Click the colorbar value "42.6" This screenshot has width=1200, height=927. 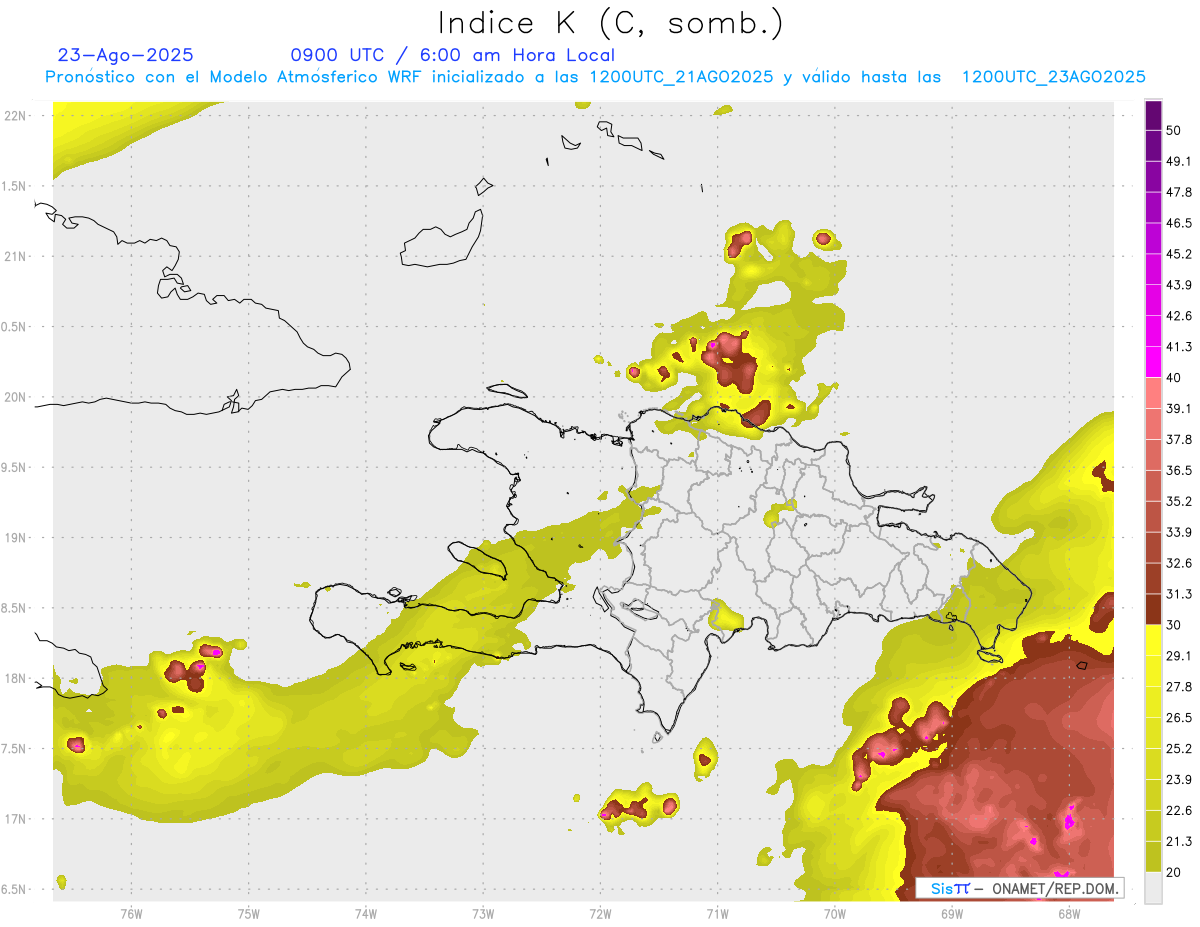(x=1179, y=316)
